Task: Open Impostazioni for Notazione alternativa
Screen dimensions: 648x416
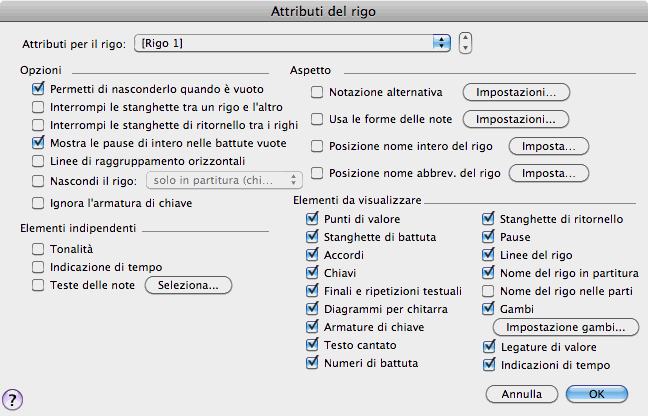Action: coord(515,92)
